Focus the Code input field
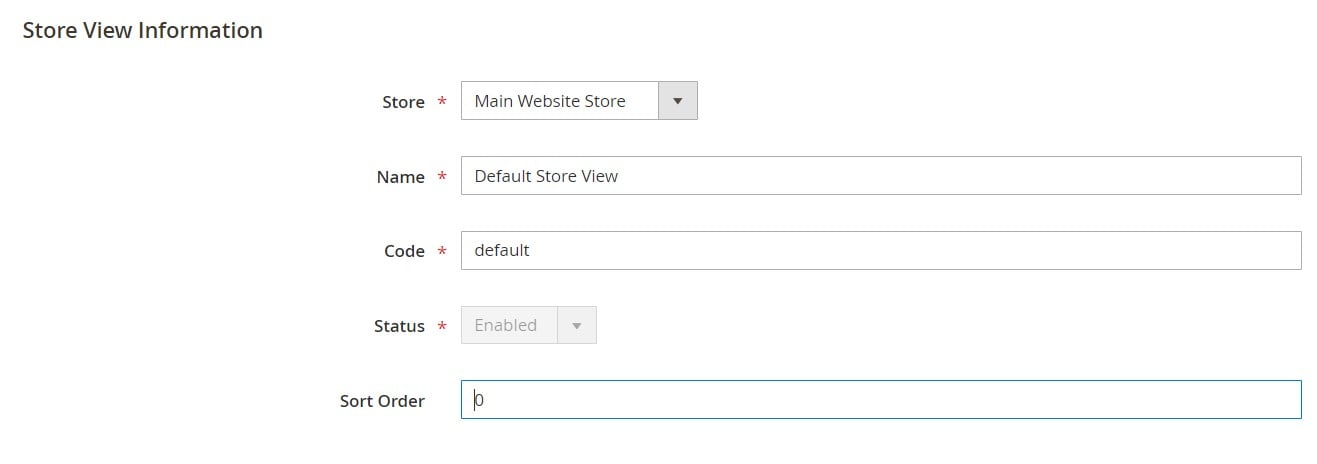 point(881,251)
